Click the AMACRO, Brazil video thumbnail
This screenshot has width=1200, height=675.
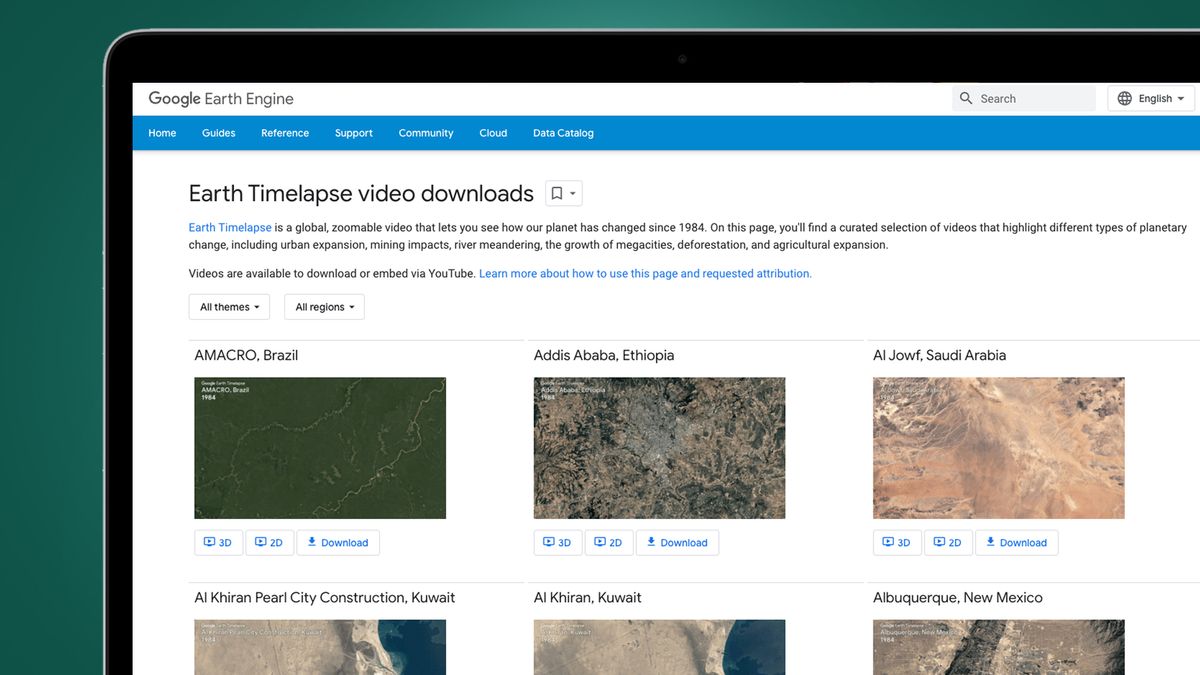[x=320, y=447]
